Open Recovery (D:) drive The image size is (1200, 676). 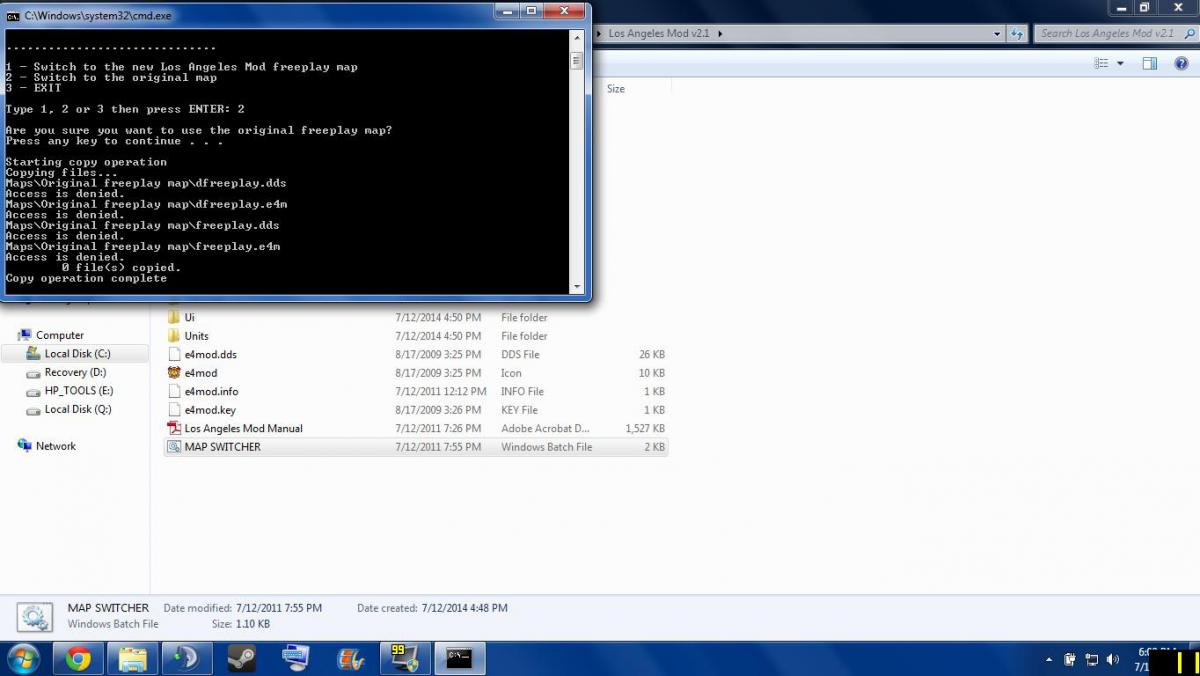pos(75,372)
